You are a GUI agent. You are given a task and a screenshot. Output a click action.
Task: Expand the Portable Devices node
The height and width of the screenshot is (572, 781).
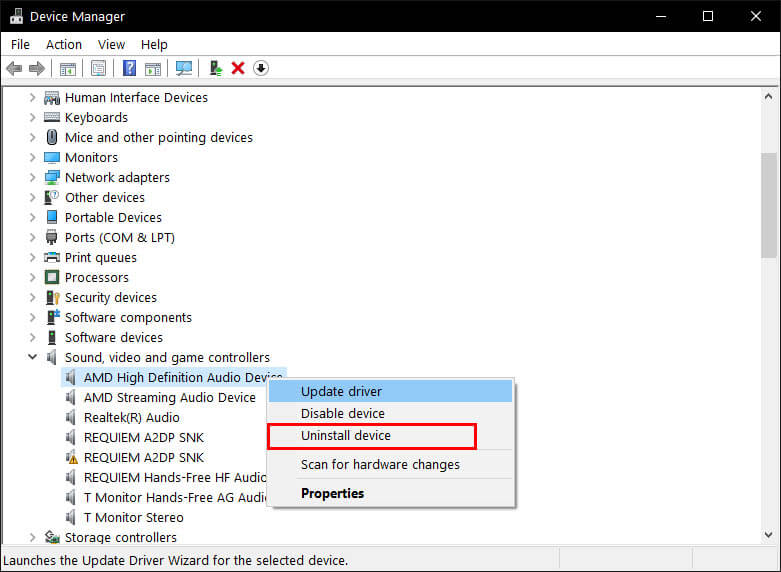[x=32, y=217]
